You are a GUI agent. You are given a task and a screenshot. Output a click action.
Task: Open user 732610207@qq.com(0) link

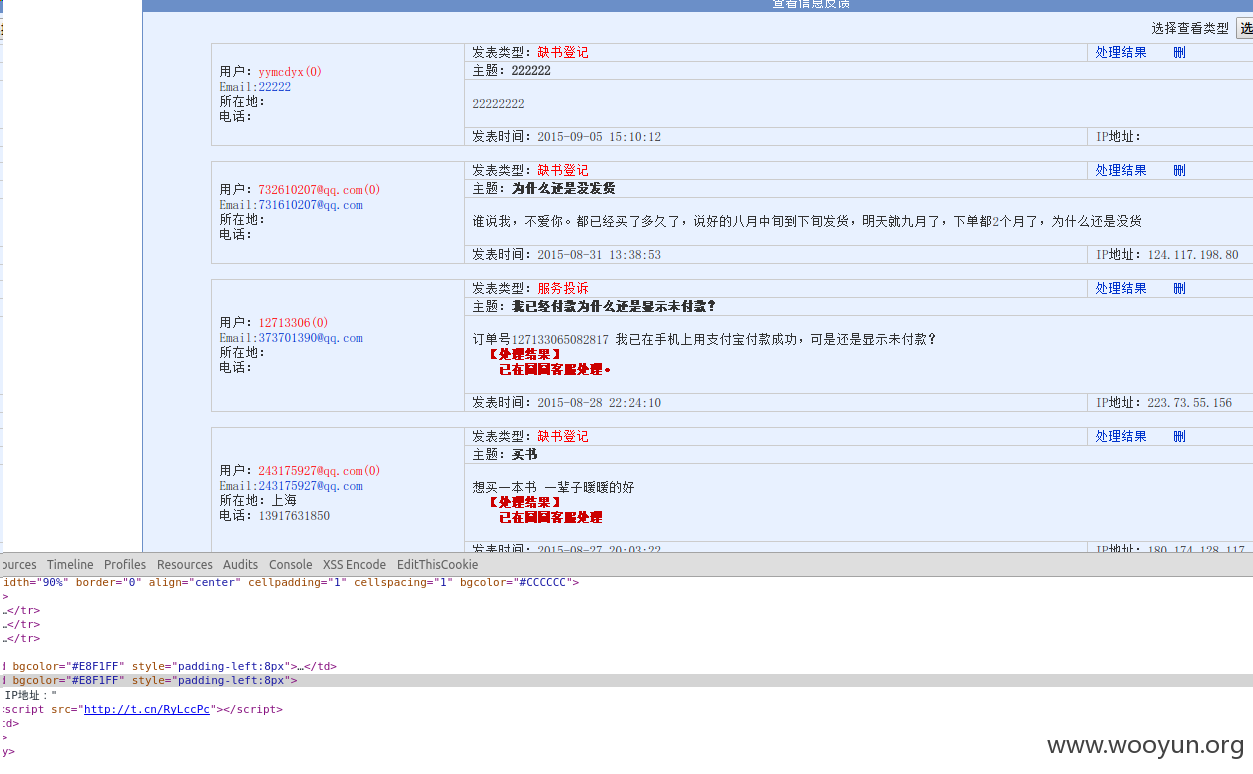point(319,190)
